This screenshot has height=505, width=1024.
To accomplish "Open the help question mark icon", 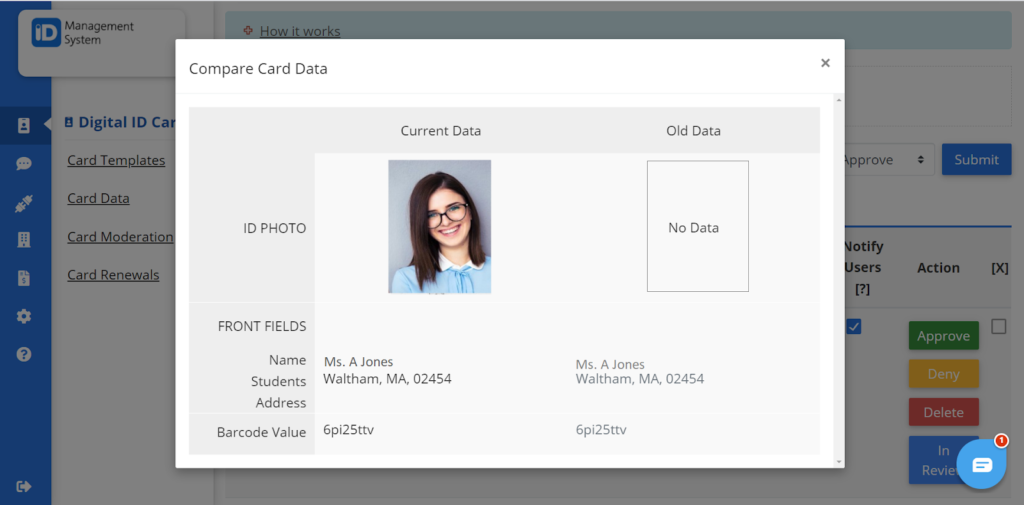I will click(x=24, y=355).
